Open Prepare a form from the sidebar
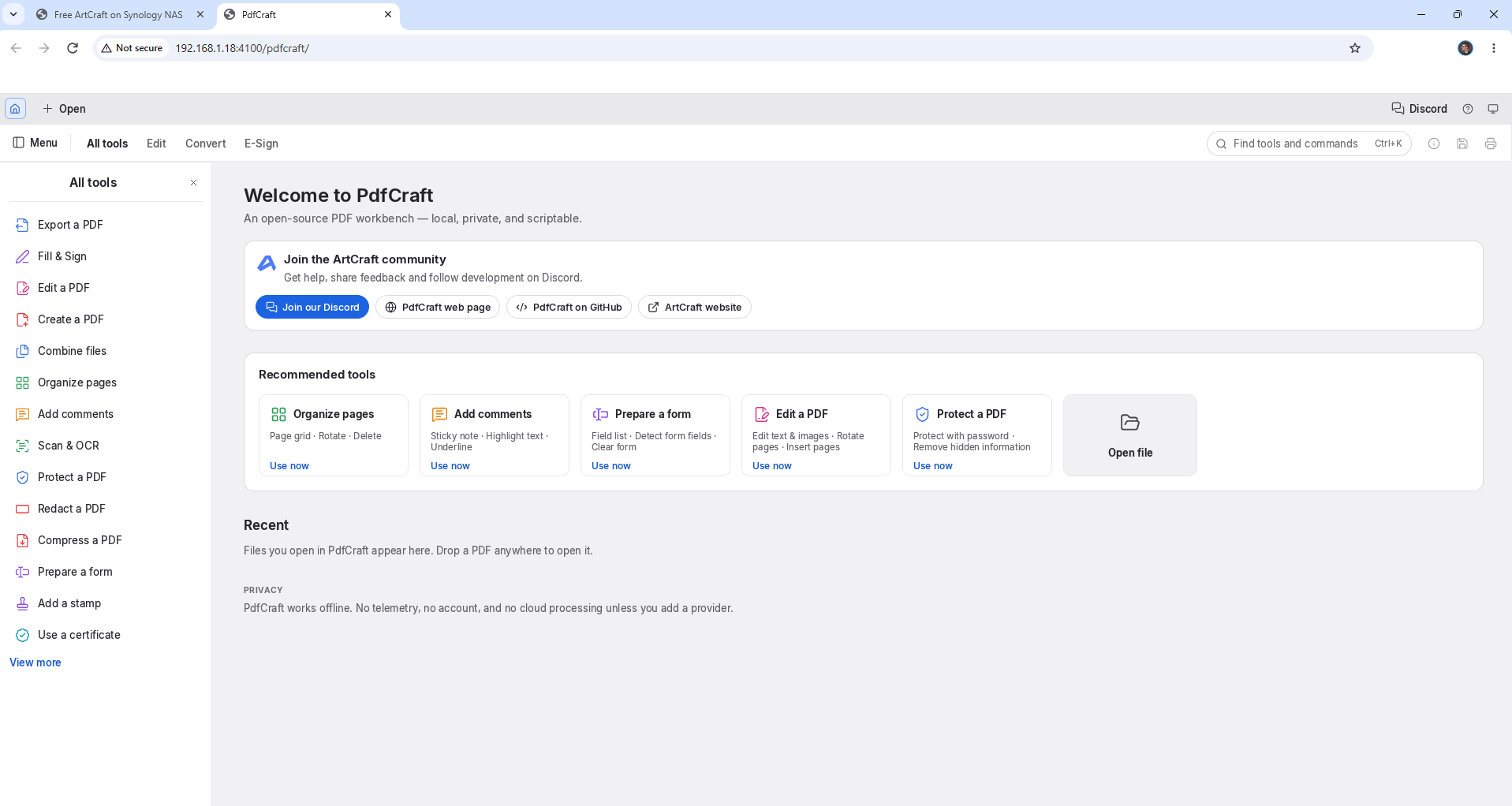The width and height of the screenshot is (1512, 806). (106, 572)
